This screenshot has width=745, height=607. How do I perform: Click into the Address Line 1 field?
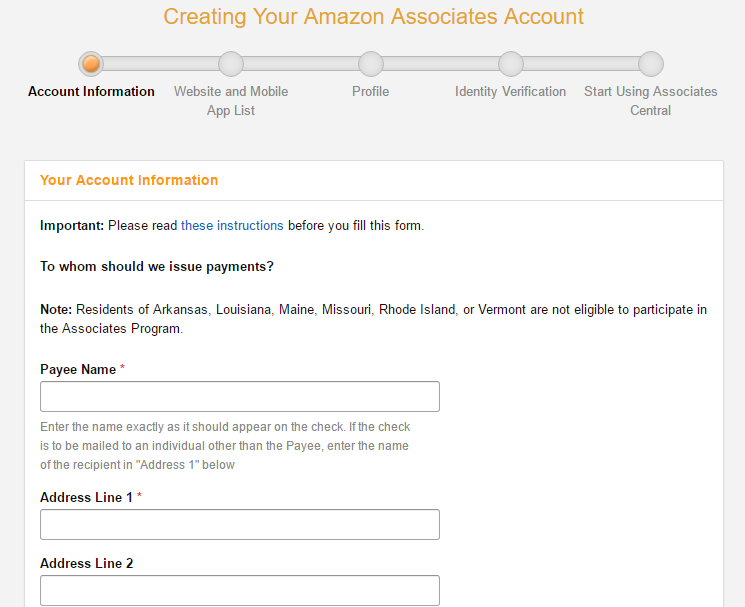click(240, 525)
